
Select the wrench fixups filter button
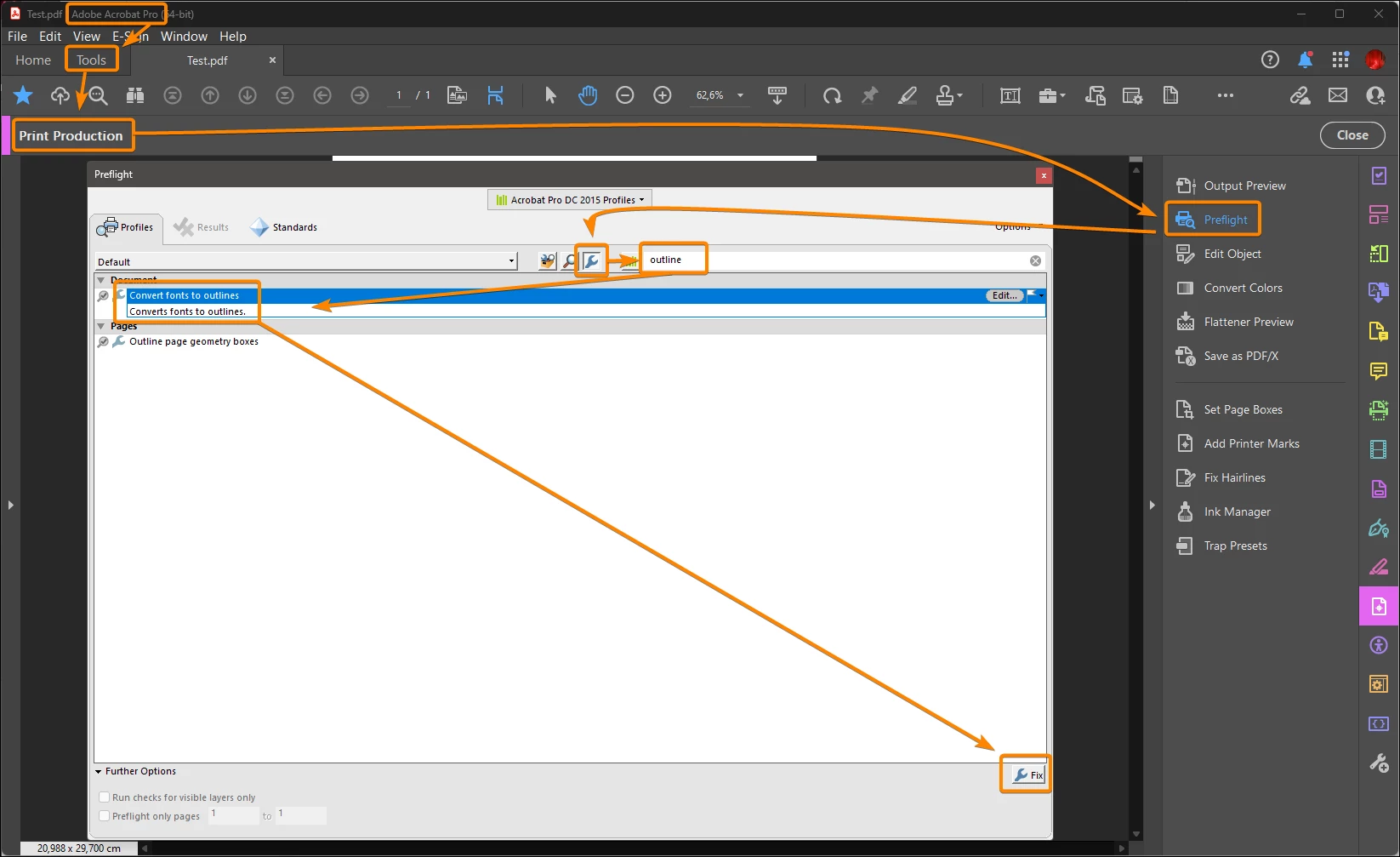591,260
